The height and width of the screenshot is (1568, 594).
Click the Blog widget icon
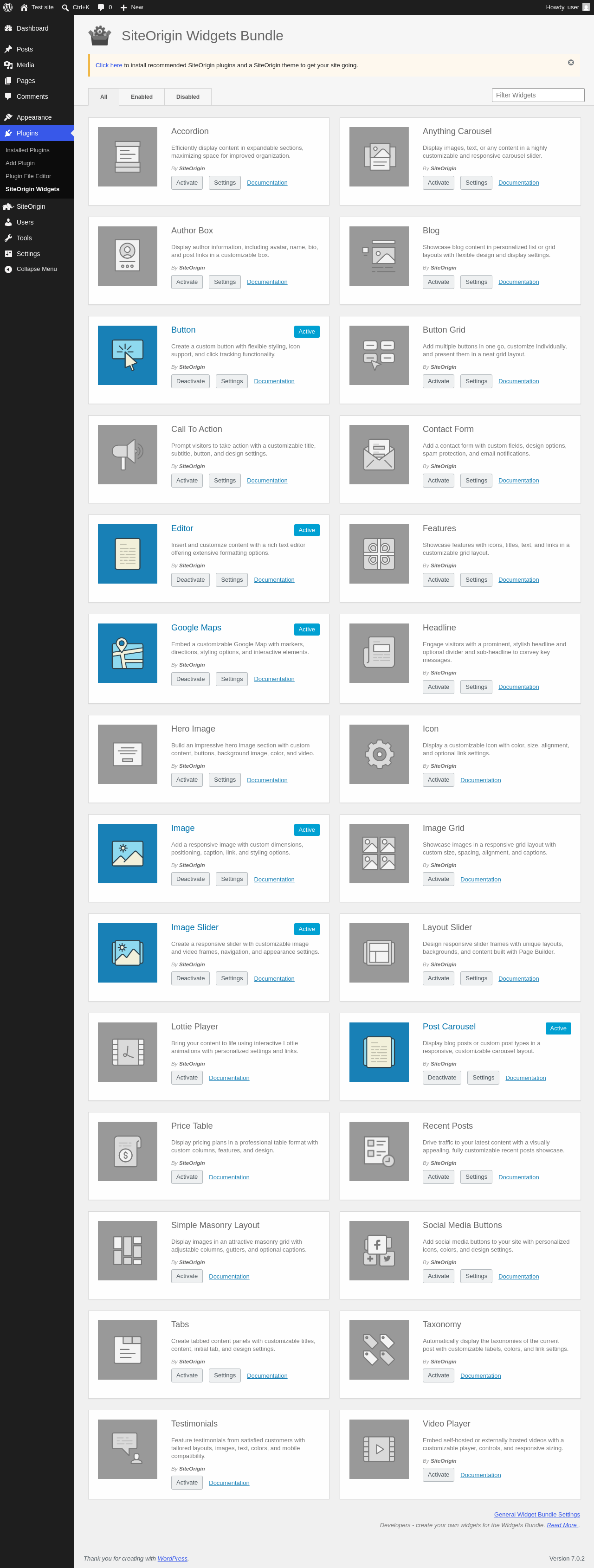point(379,256)
